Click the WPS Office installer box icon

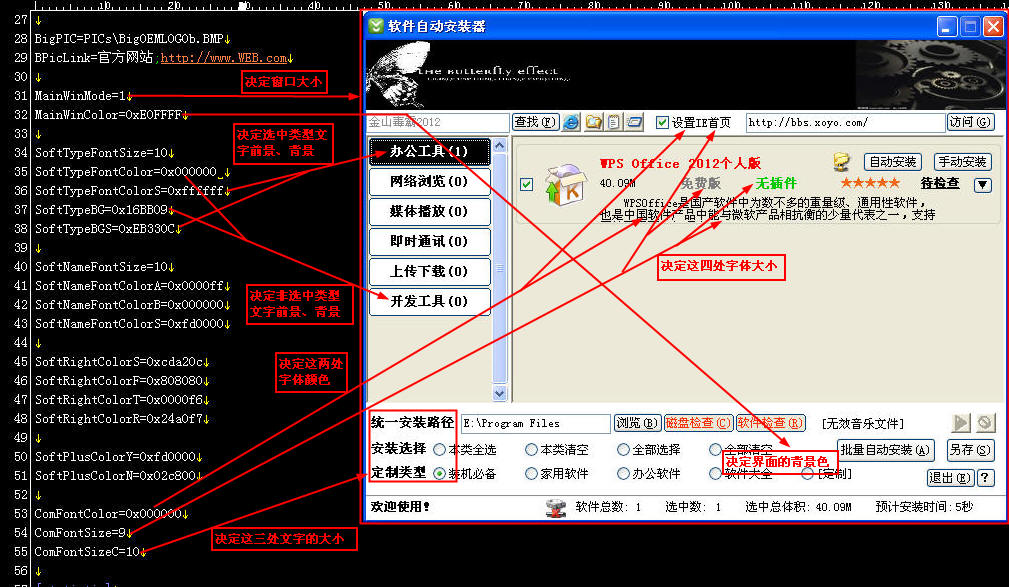564,185
